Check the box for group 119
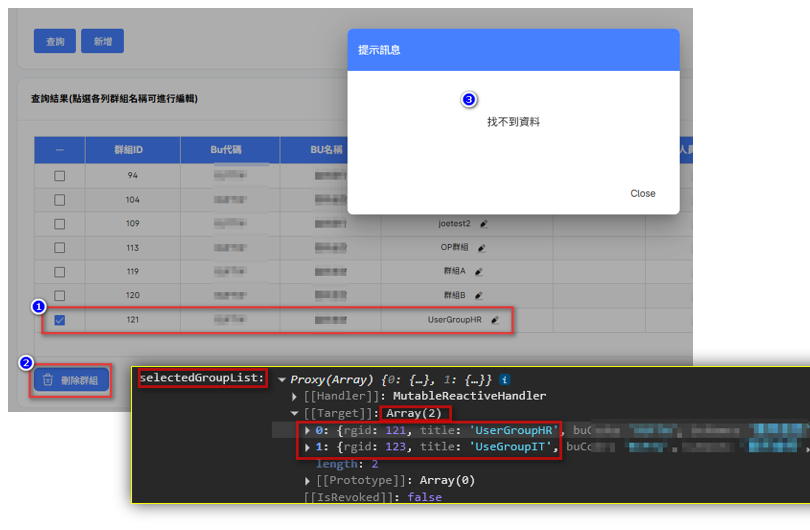 click(x=59, y=272)
